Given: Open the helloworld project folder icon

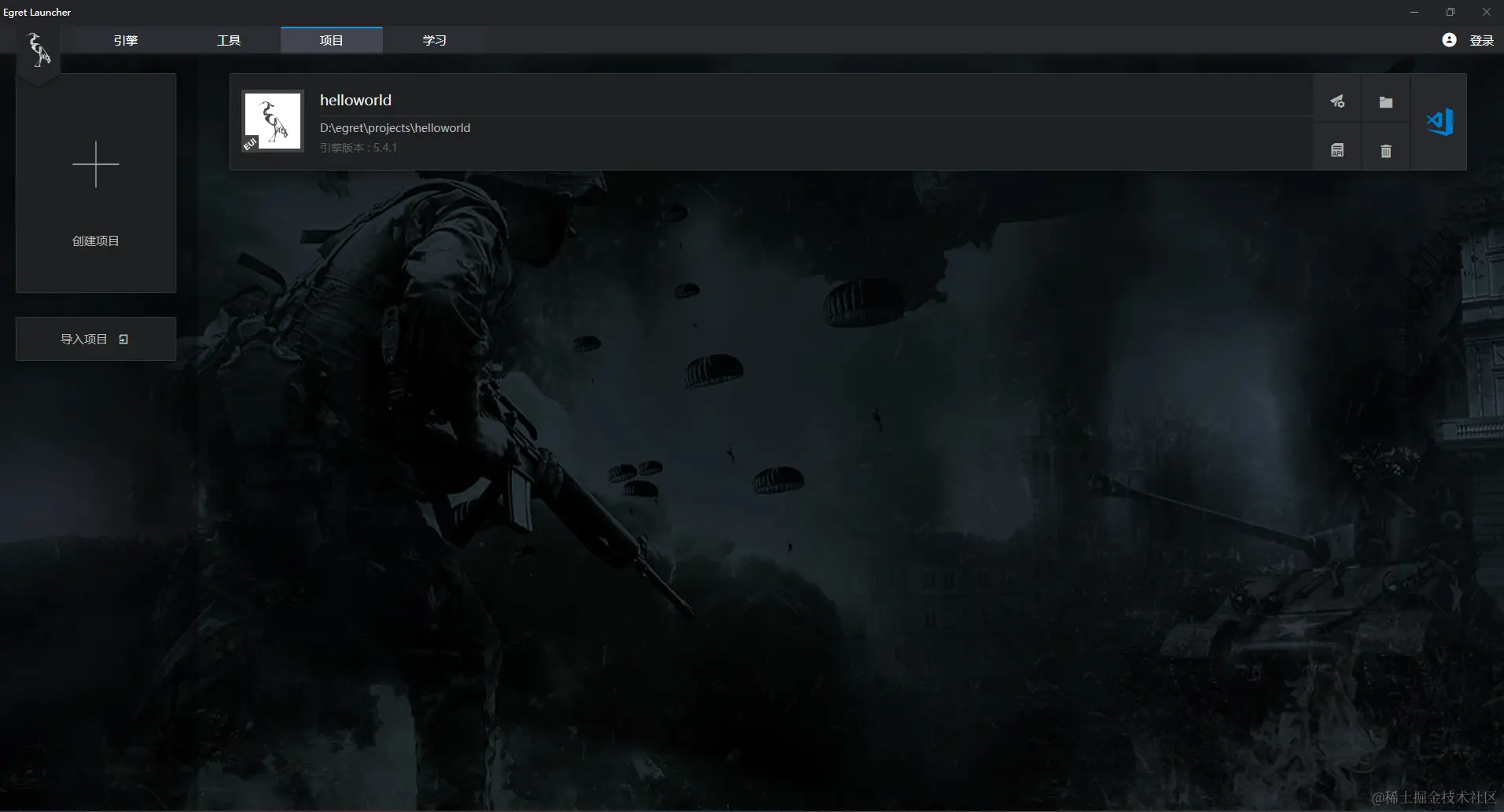Looking at the screenshot, I should 1386,101.
